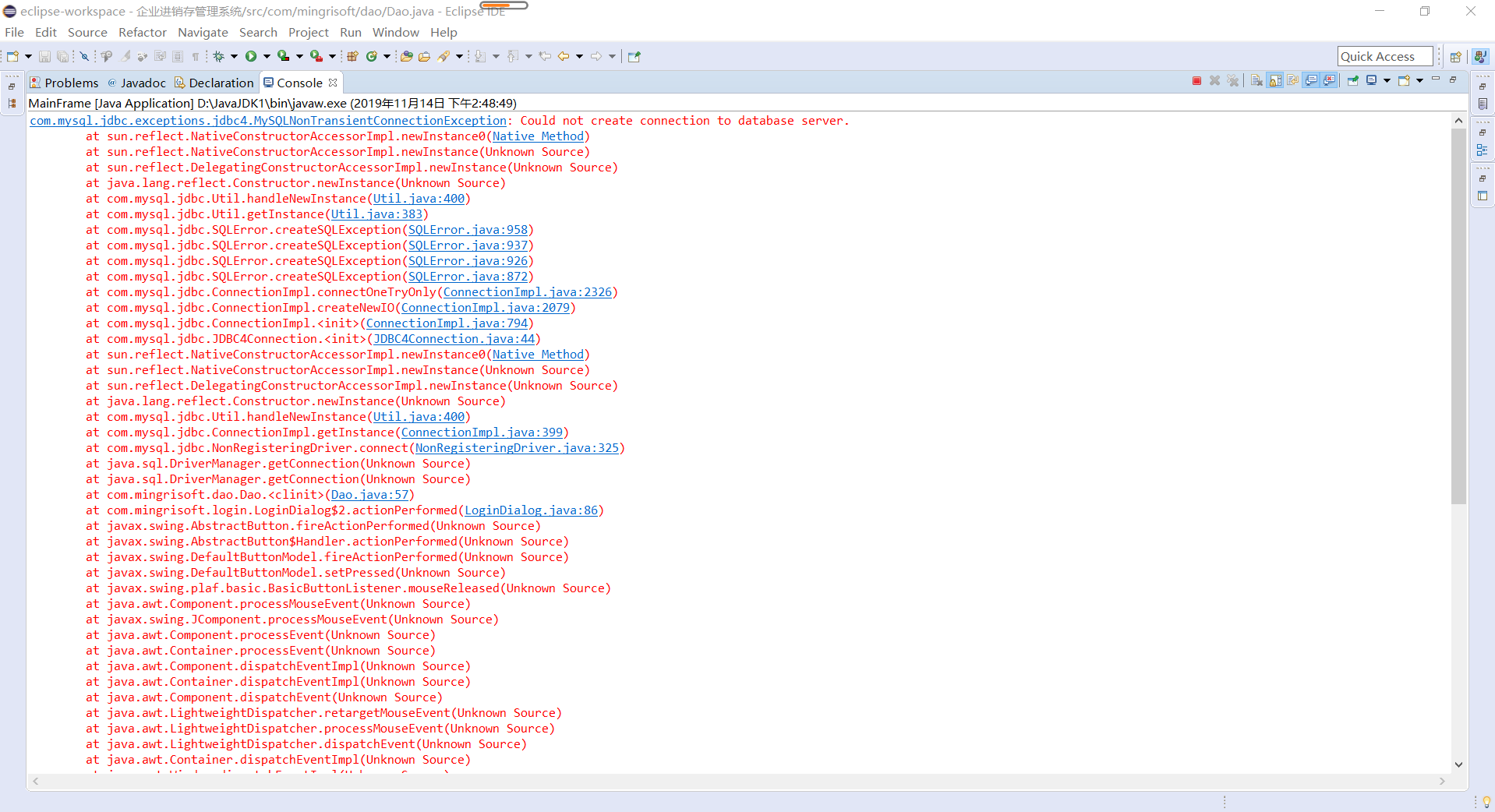This screenshot has width=1495, height=812.
Task: Go to Previous Annotation icon
Action: 512,56
